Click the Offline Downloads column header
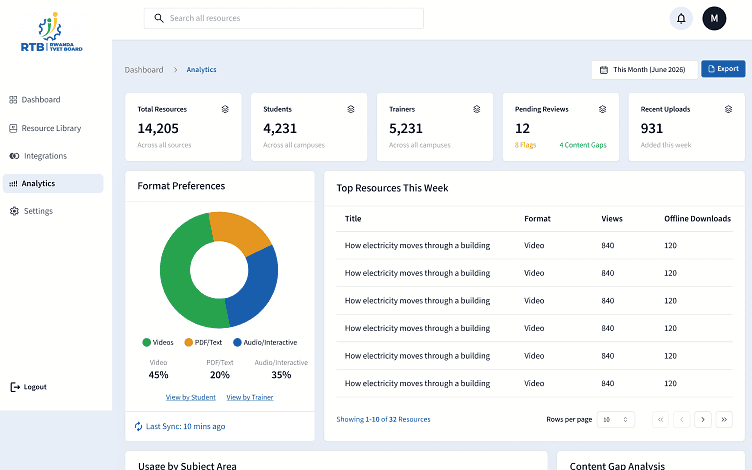This screenshot has width=752, height=470. (x=697, y=219)
